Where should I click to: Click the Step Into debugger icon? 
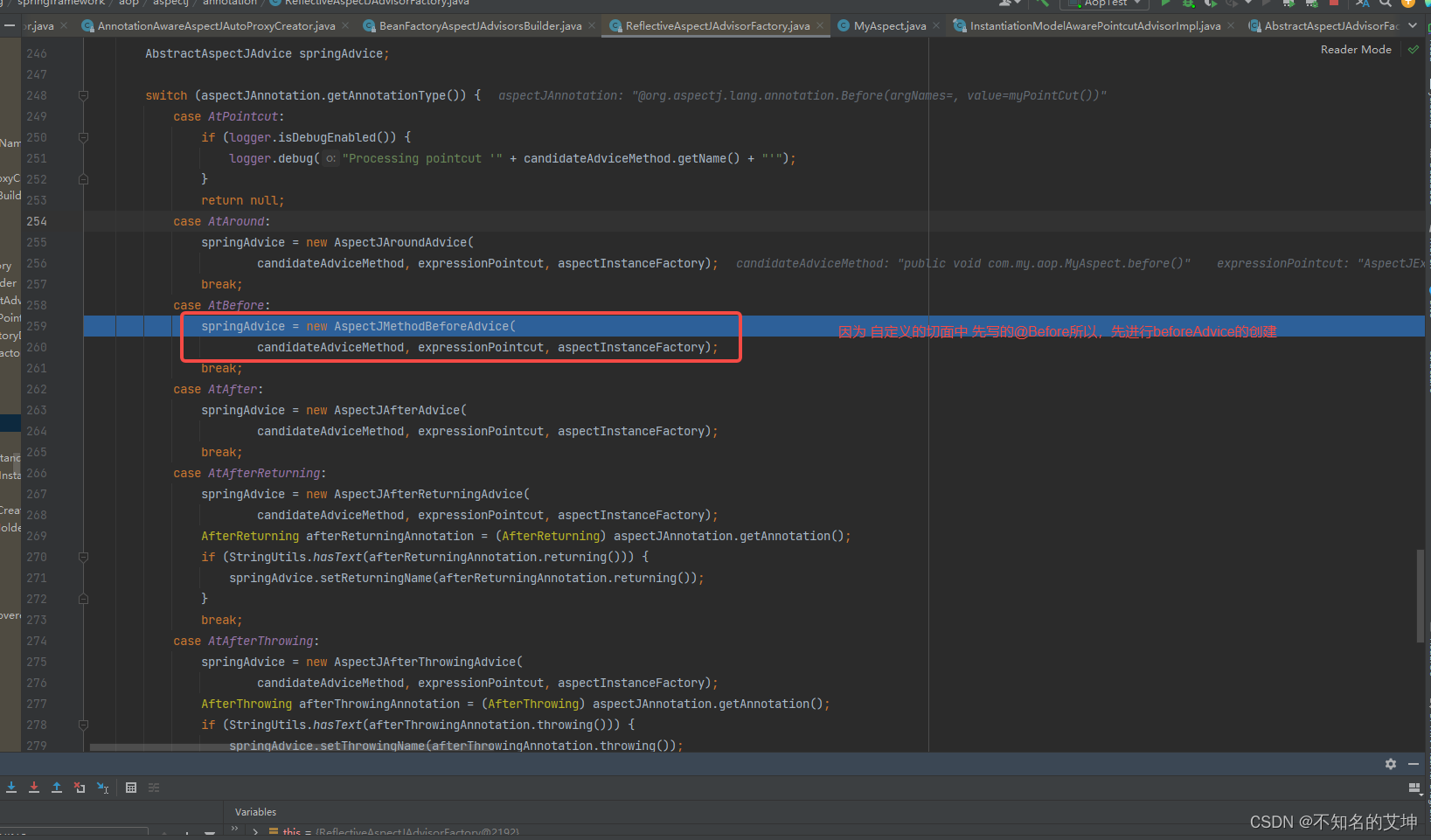(11, 788)
